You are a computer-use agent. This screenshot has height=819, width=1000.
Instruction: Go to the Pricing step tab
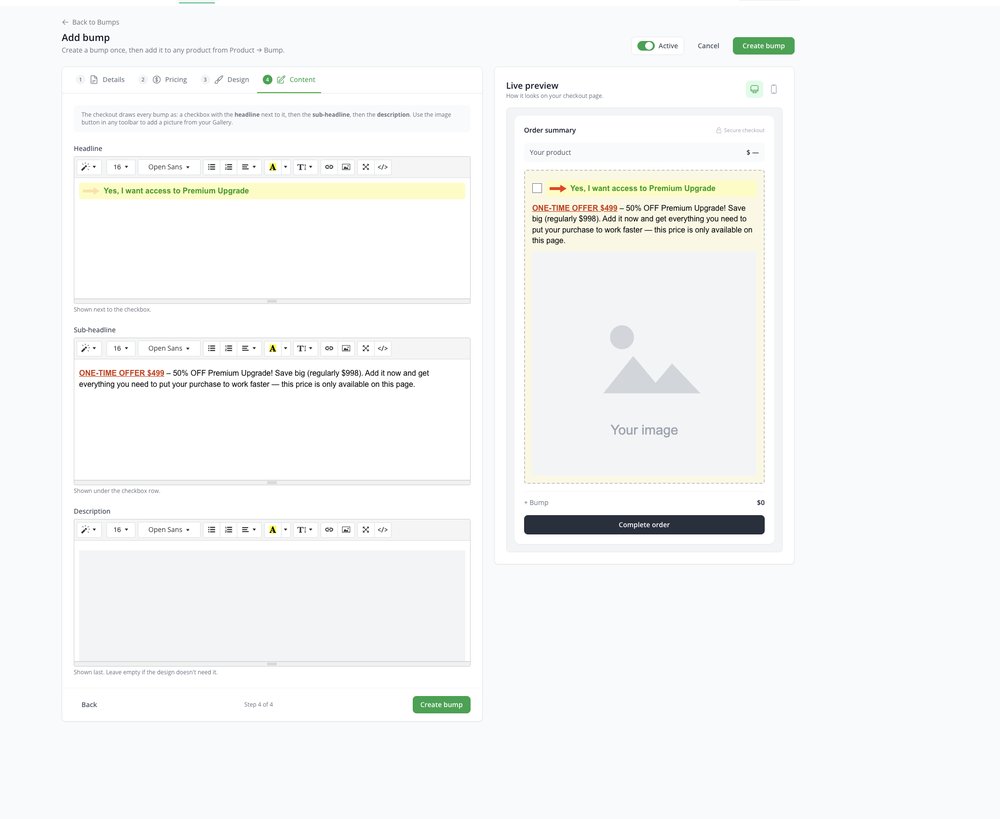[163, 80]
